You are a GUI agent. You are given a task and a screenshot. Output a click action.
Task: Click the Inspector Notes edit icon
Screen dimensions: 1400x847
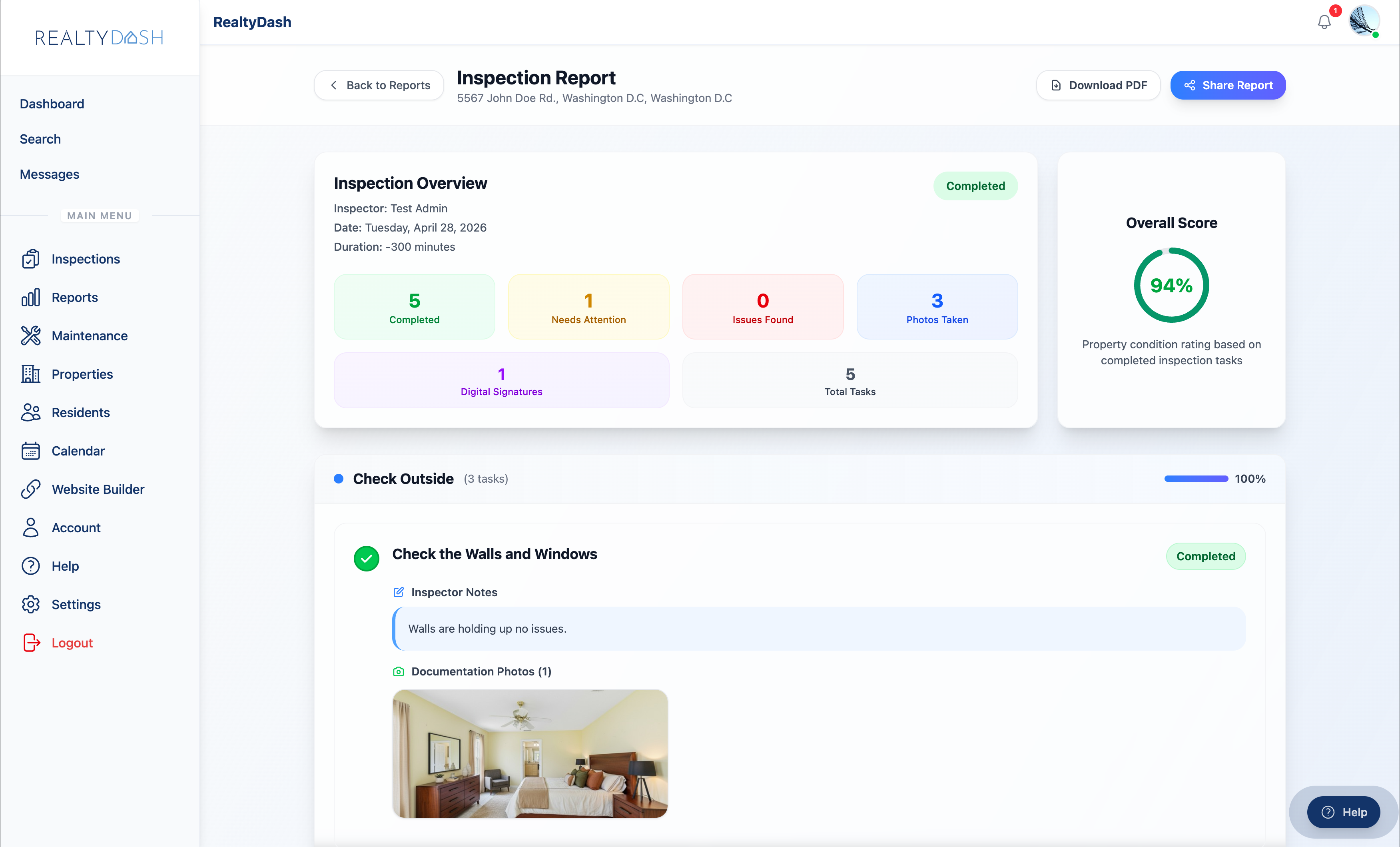tap(399, 592)
